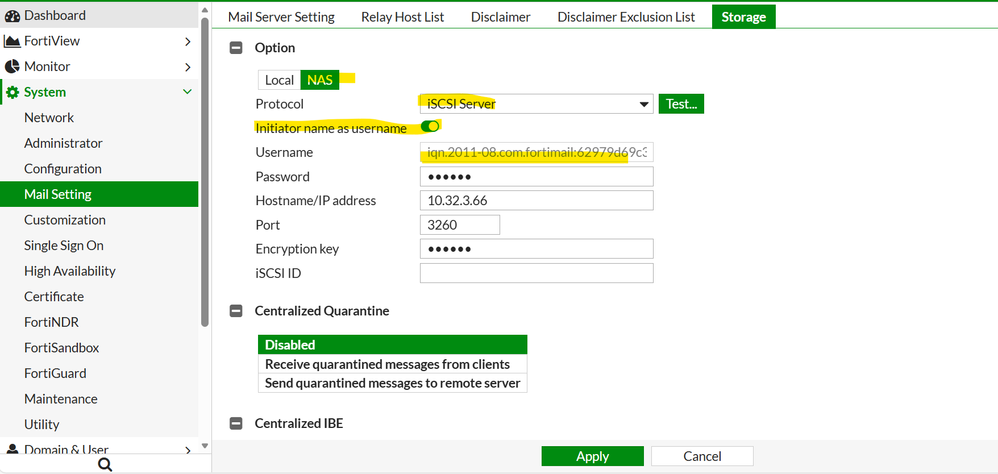
Task: Expand the FortiView menu chevron
Action: point(188,41)
